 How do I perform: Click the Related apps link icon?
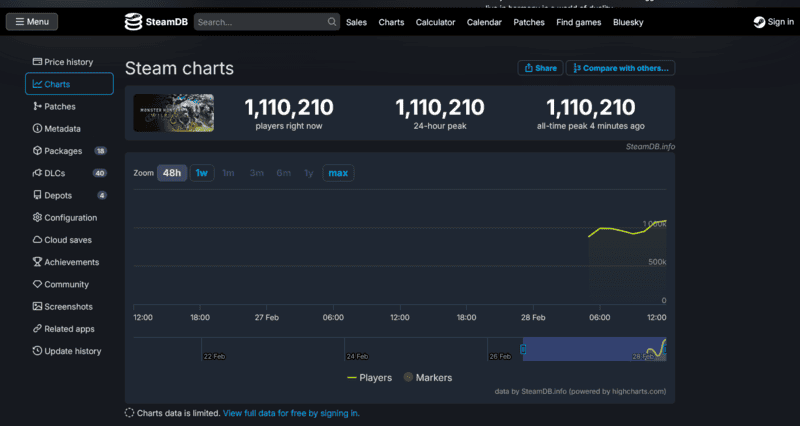tap(37, 329)
